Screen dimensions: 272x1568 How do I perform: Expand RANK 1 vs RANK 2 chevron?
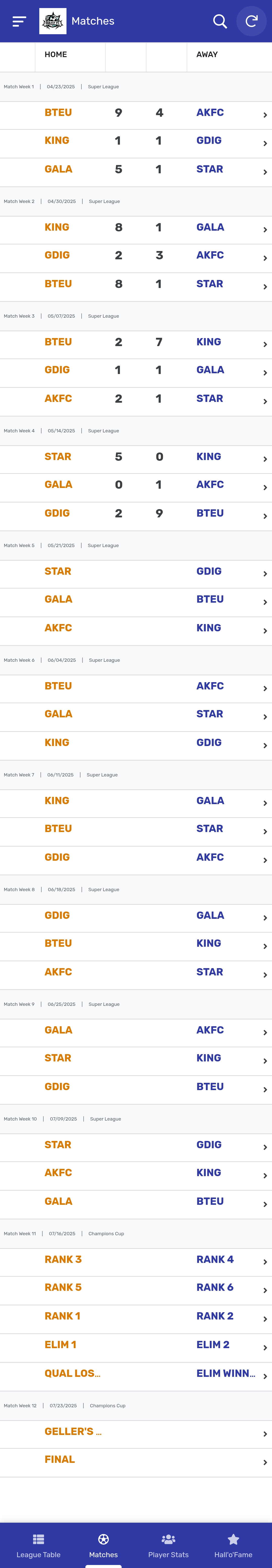point(265,1318)
